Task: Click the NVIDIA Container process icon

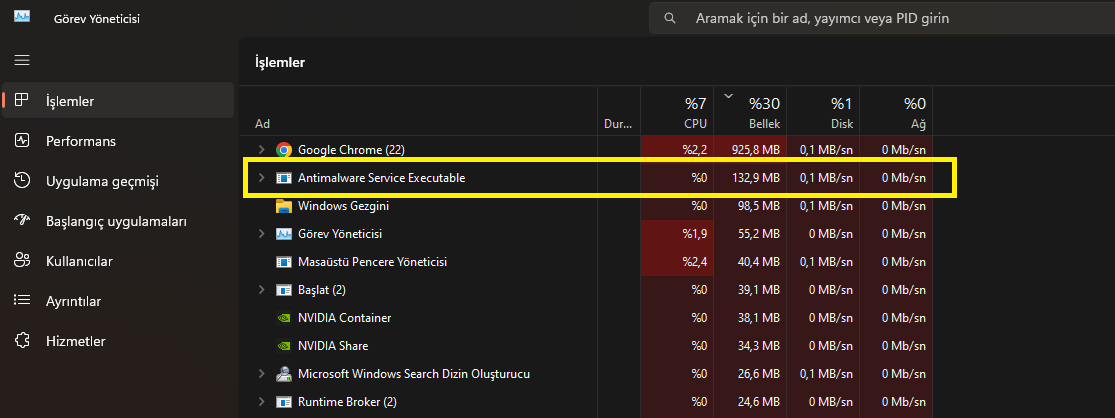Action: [x=284, y=318]
